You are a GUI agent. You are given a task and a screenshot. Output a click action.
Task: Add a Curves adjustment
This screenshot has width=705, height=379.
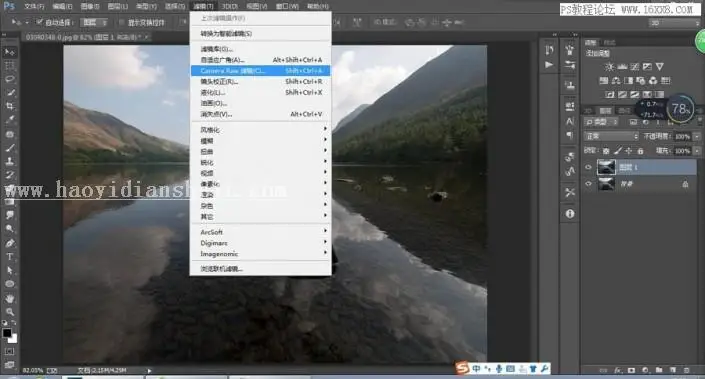[634, 67]
